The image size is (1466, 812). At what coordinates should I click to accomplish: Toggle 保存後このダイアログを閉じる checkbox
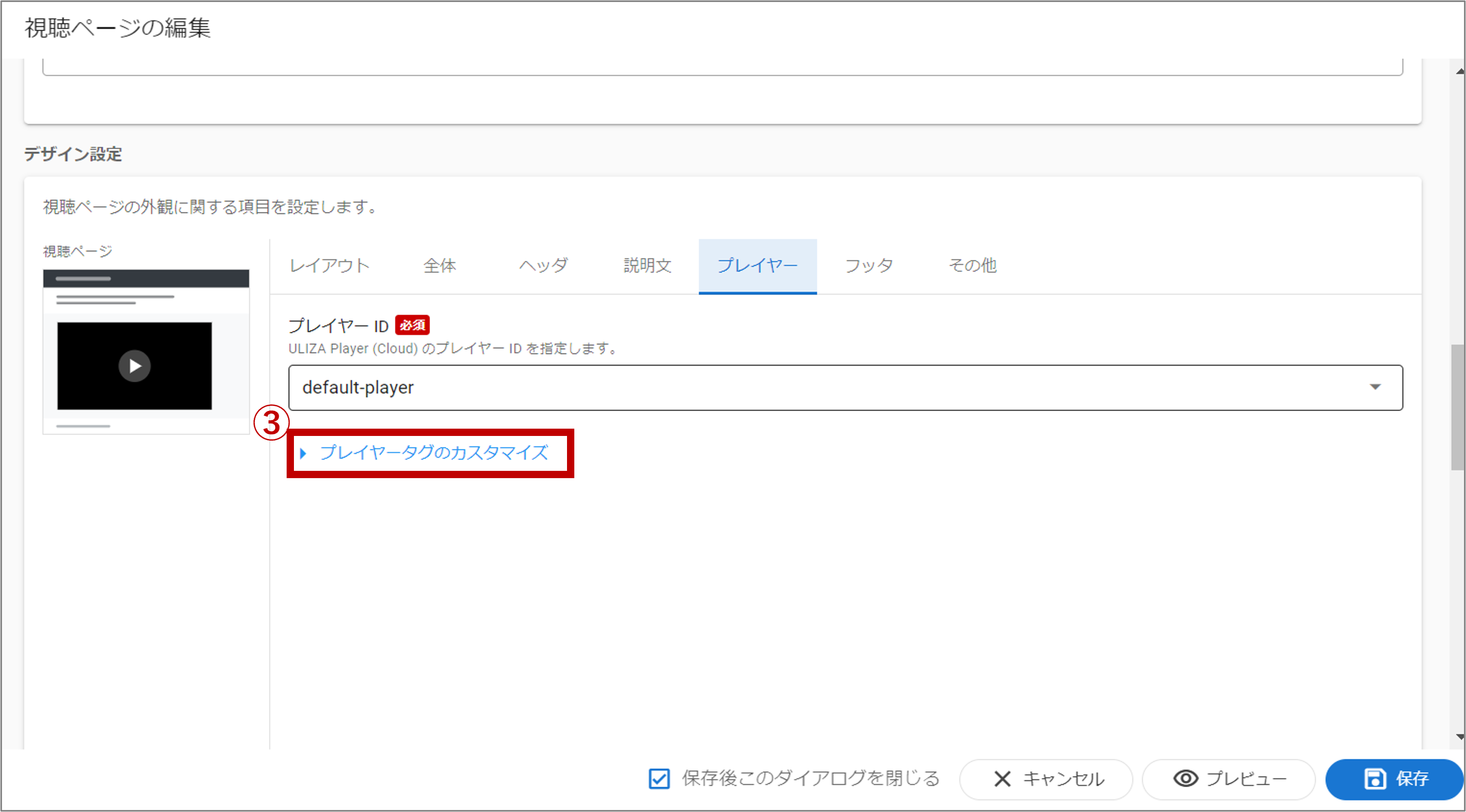click(659, 779)
